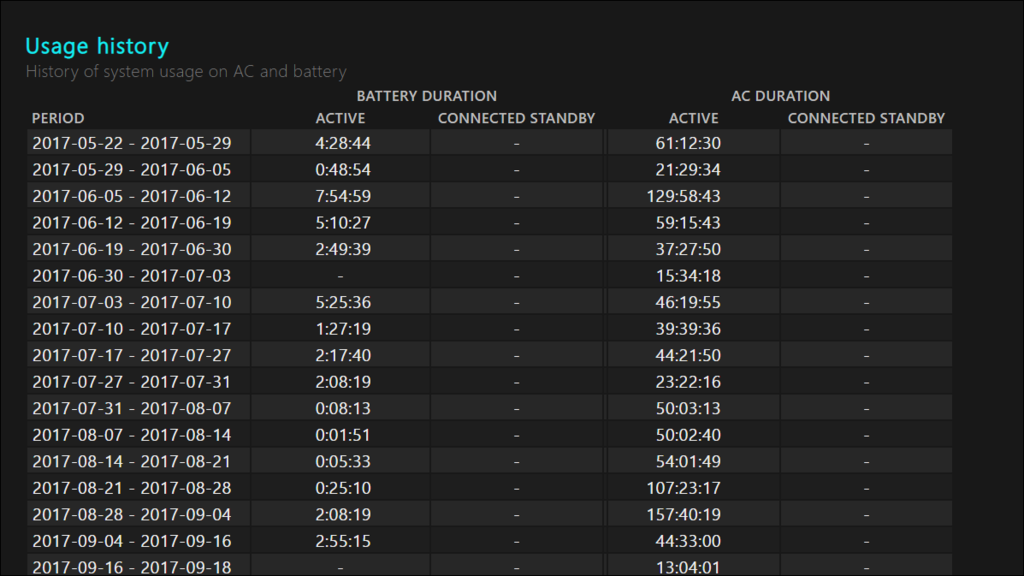Select period 2017-08-07 - 2017-08-14
The height and width of the screenshot is (576, 1024).
pos(132,435)
